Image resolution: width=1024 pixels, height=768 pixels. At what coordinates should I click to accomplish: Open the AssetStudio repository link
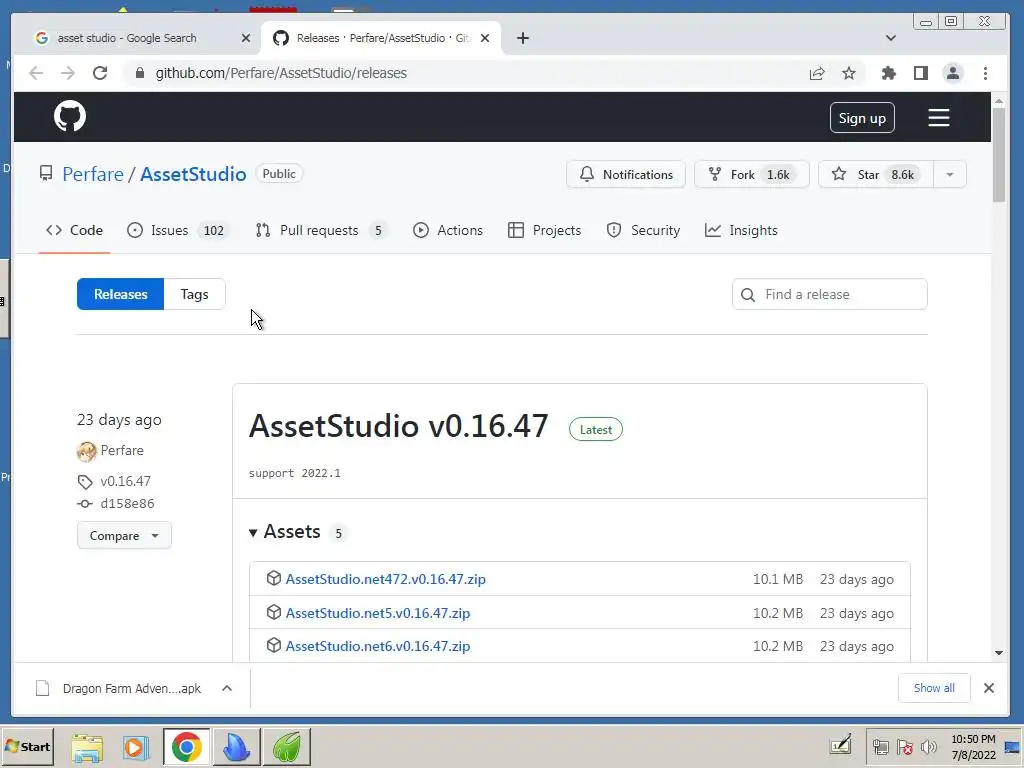pyautogui.click(x=193, y=174)
